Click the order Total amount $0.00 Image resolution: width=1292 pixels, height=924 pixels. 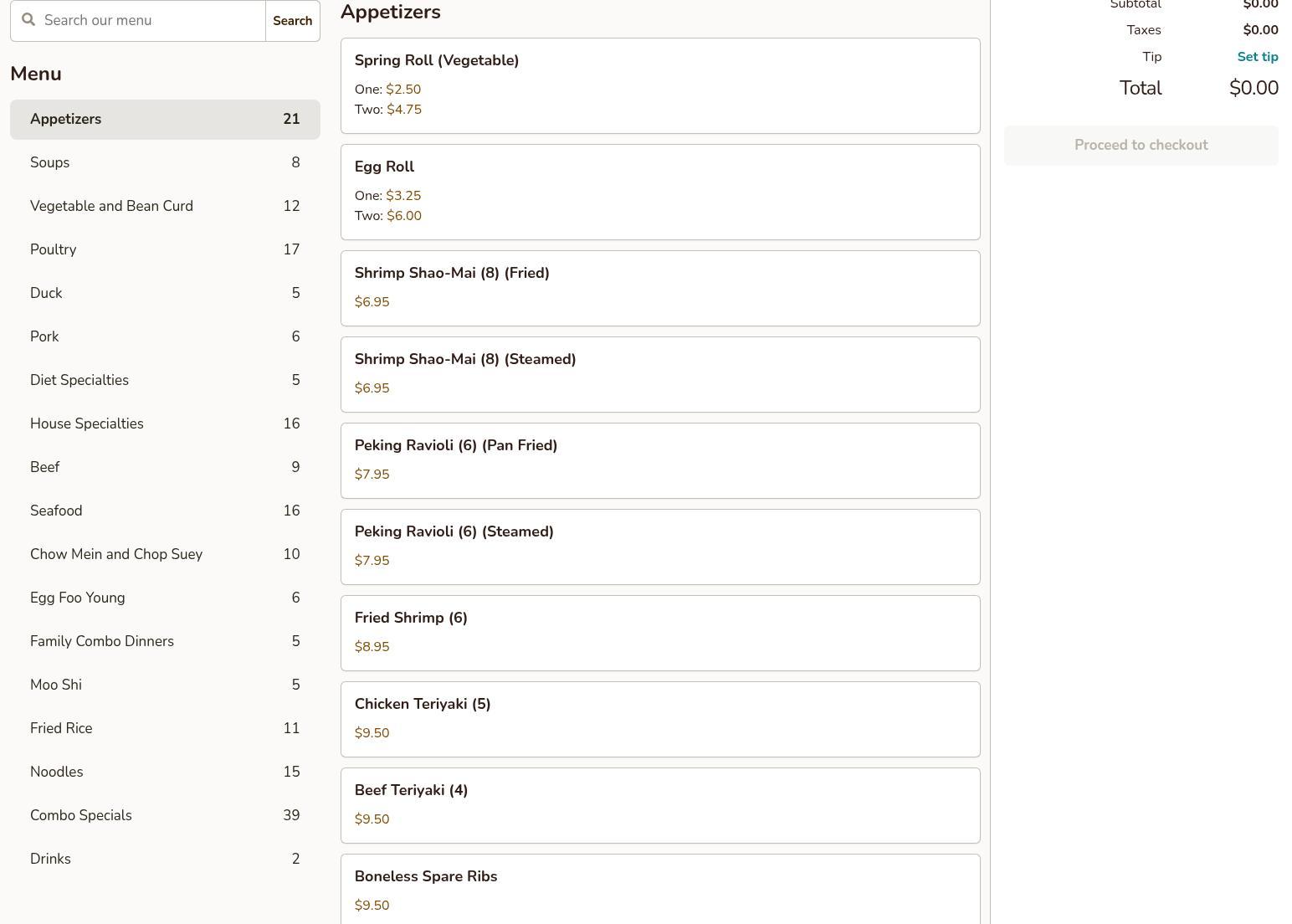tap(1254, 88)
